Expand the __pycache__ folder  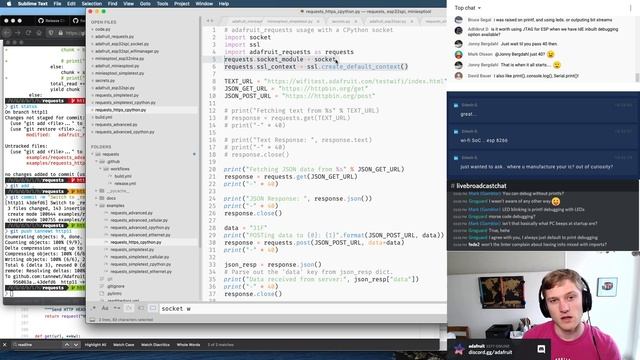click(97, 191)
